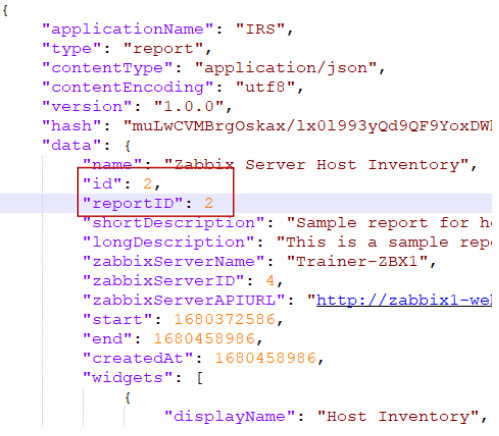
Task: Click the "name" key
Action: pos(112,165)
